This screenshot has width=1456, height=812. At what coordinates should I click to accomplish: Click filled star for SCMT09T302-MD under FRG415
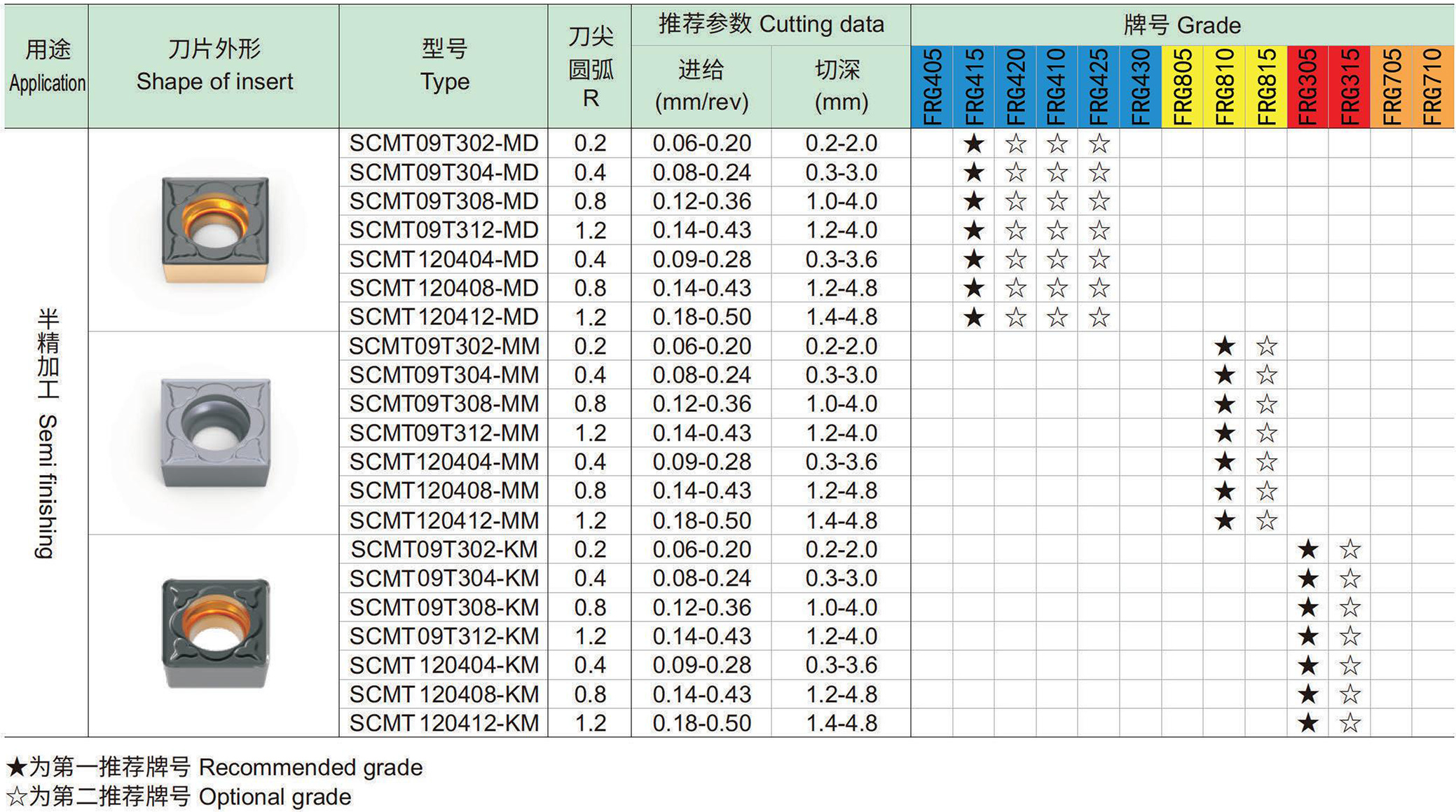[973, 144]
